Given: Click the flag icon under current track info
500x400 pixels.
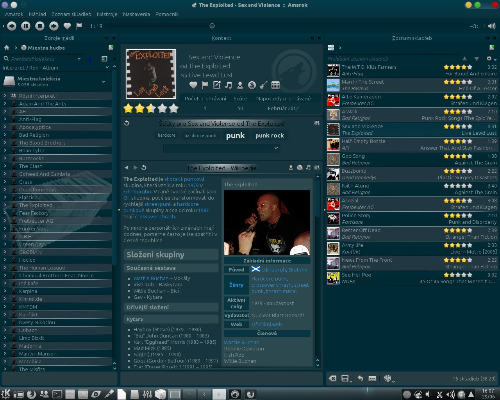Looking at the screenshot, I should (x=205, y=85).
